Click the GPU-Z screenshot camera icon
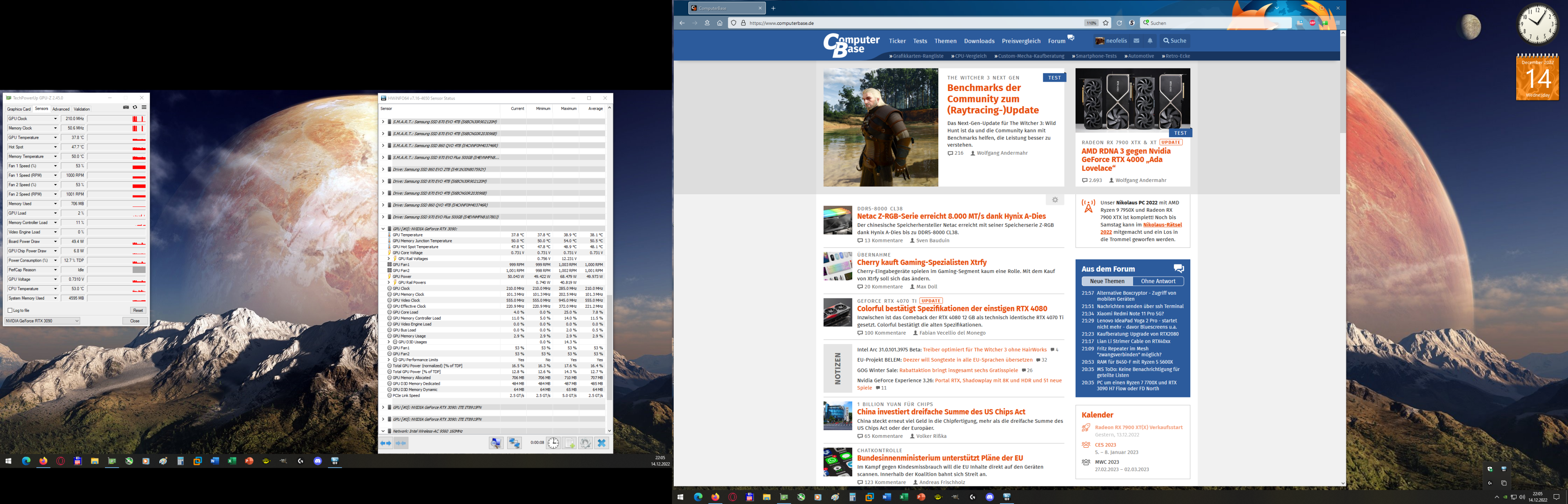Screen dimensions: 1568x504 pyautogui.click(x=126, y=107)
